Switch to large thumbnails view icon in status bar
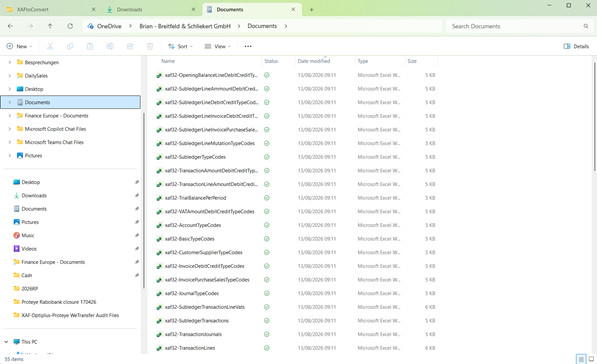597x364 pixels. pyautogui.click(x=591, y=359)
